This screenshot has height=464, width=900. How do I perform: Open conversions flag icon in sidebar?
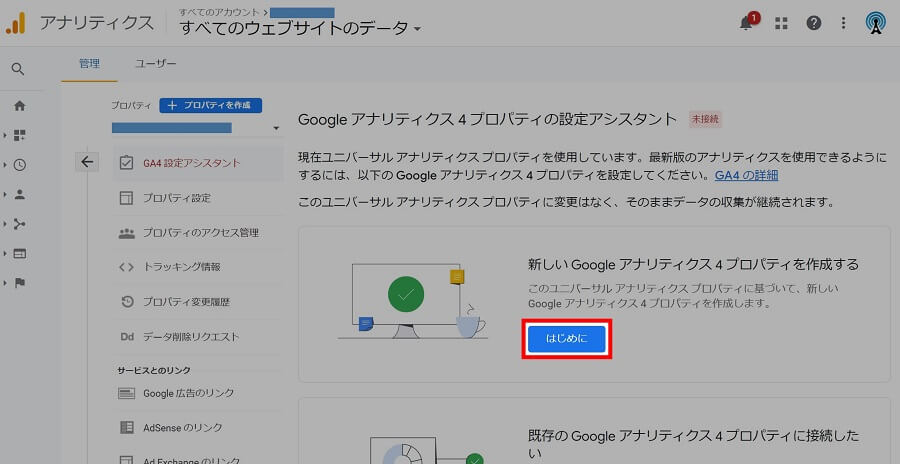click(20, 283)
